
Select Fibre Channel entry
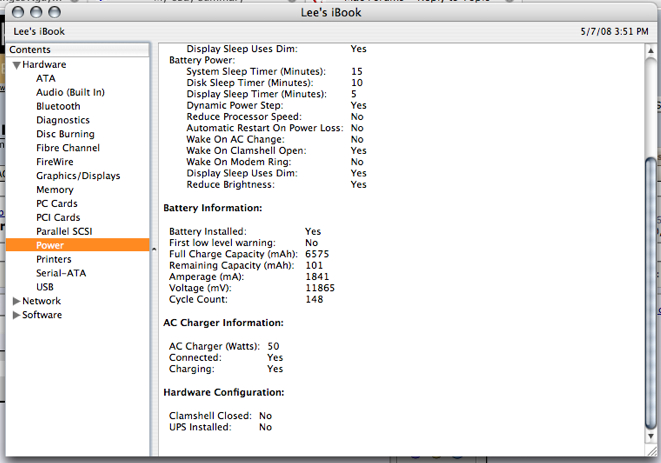click(68, 148)
